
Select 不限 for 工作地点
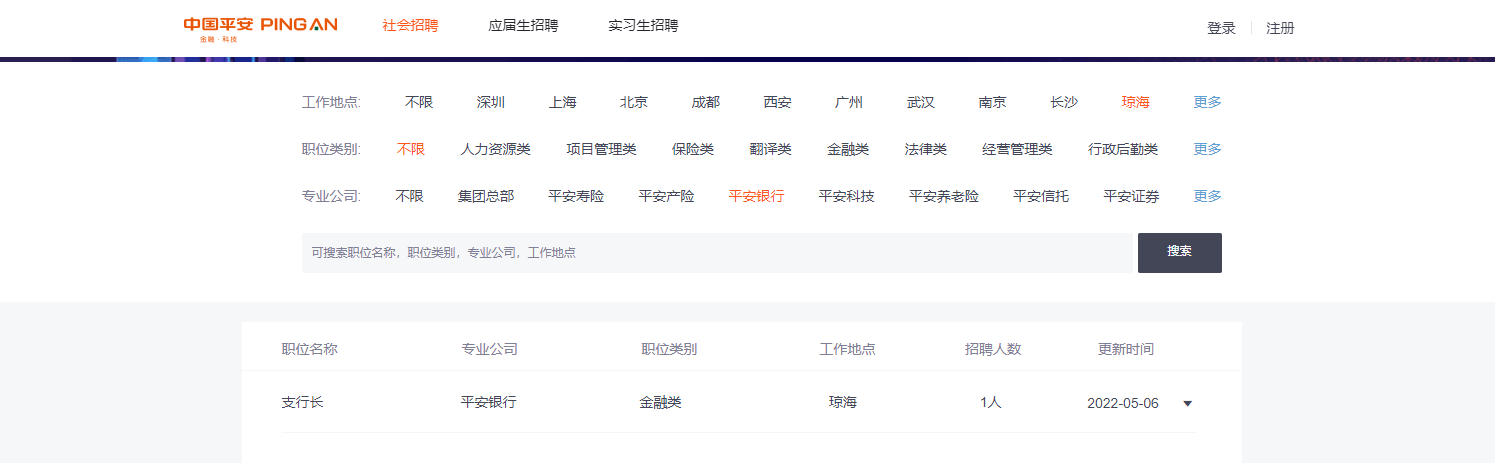(x=419, y=102)
